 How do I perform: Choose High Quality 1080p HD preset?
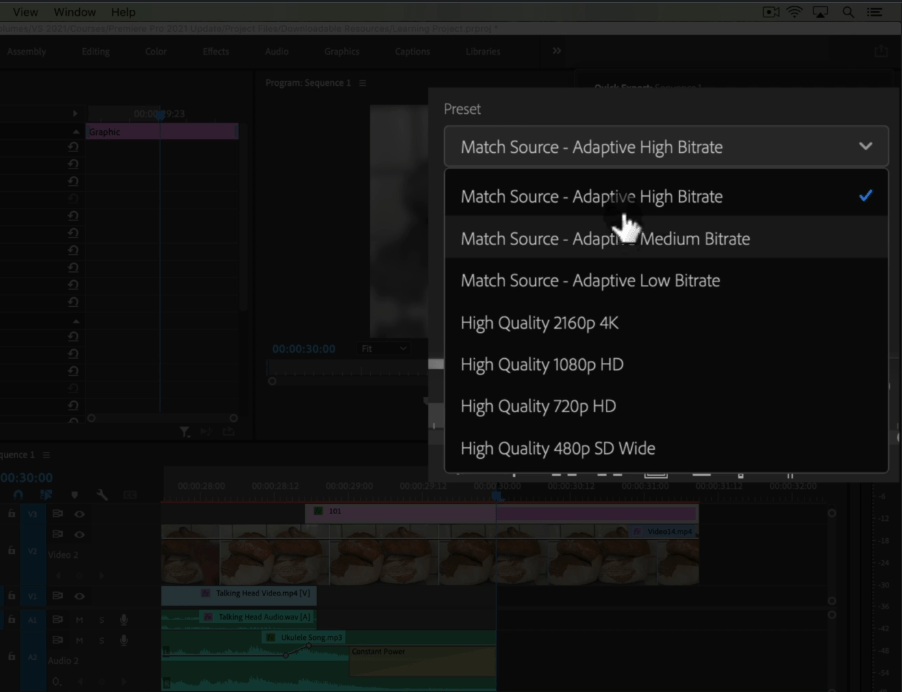coord(666,365)
